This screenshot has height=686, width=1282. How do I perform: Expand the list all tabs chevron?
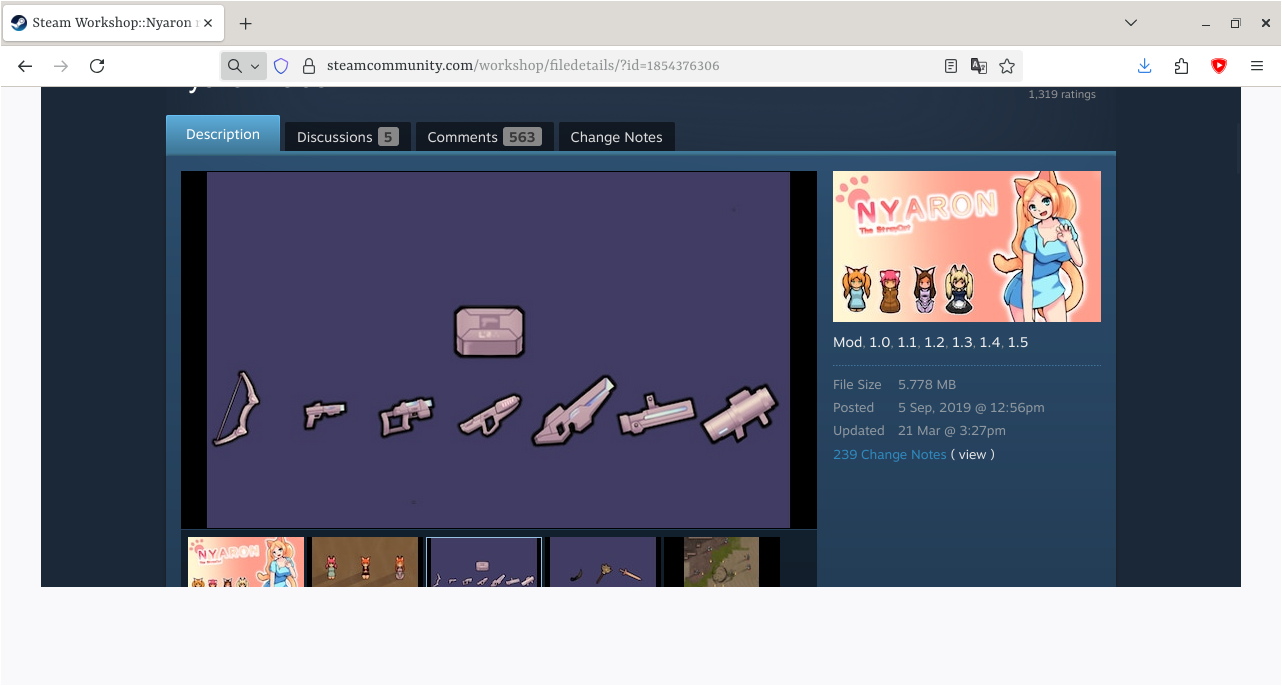pyautogui.click(x=1131, y=23)
